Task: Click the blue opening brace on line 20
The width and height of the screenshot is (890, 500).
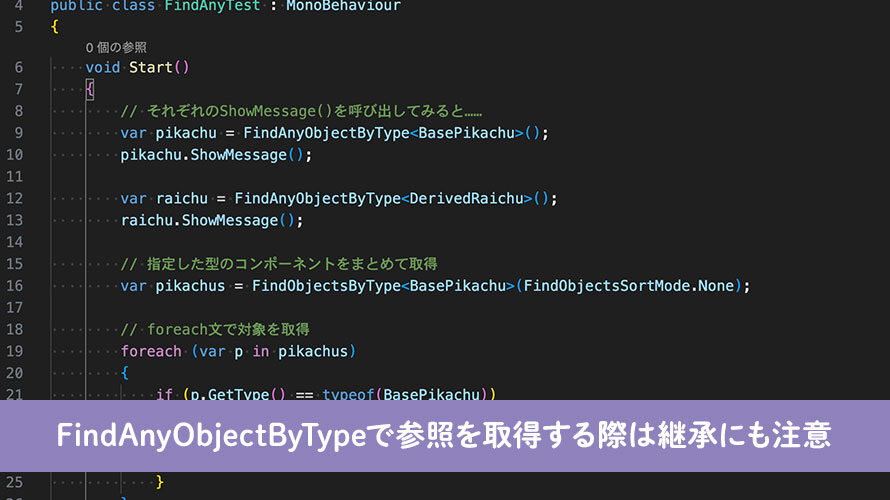Action: (125, 373)
